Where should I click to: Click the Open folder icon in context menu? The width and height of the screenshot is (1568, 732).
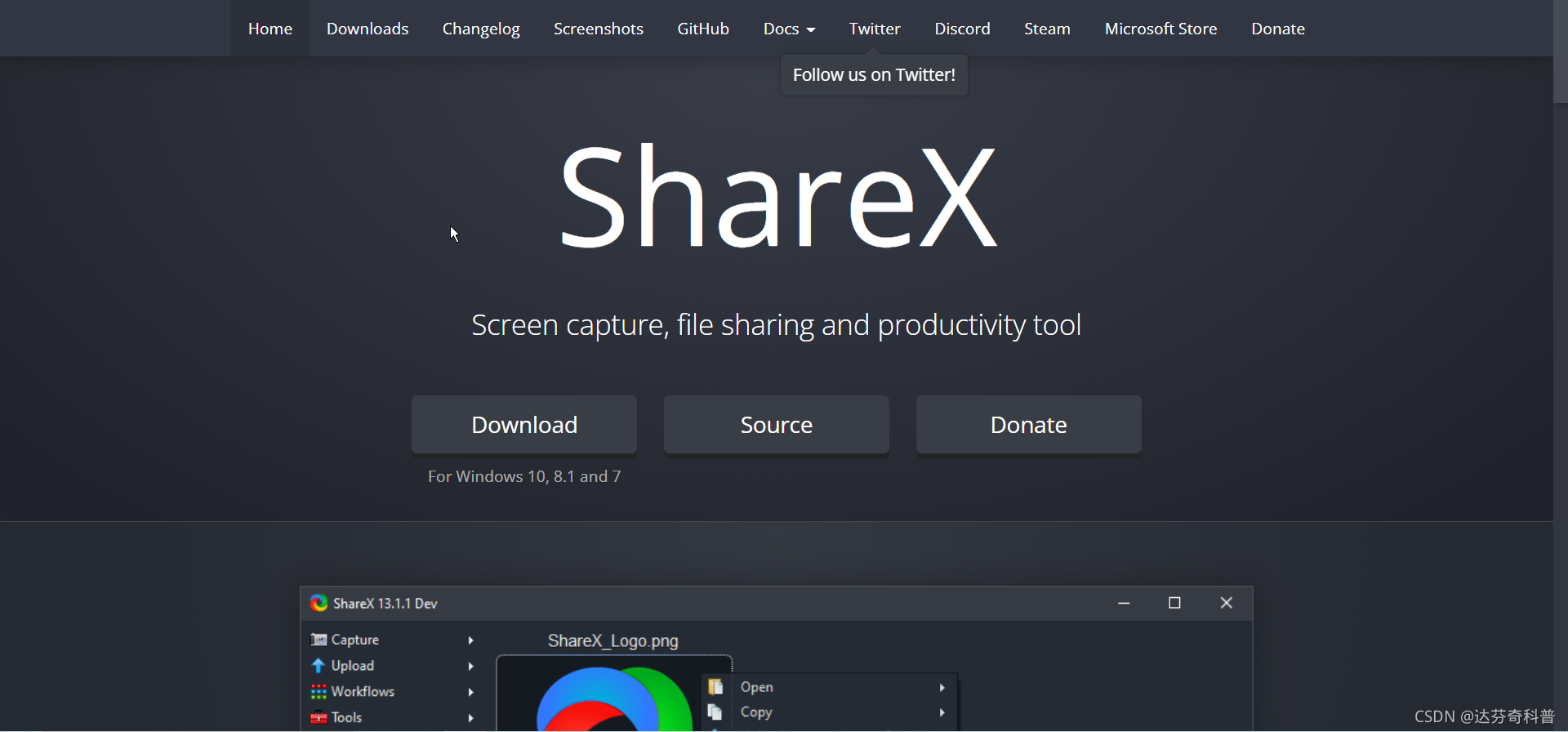pos(715,687)
